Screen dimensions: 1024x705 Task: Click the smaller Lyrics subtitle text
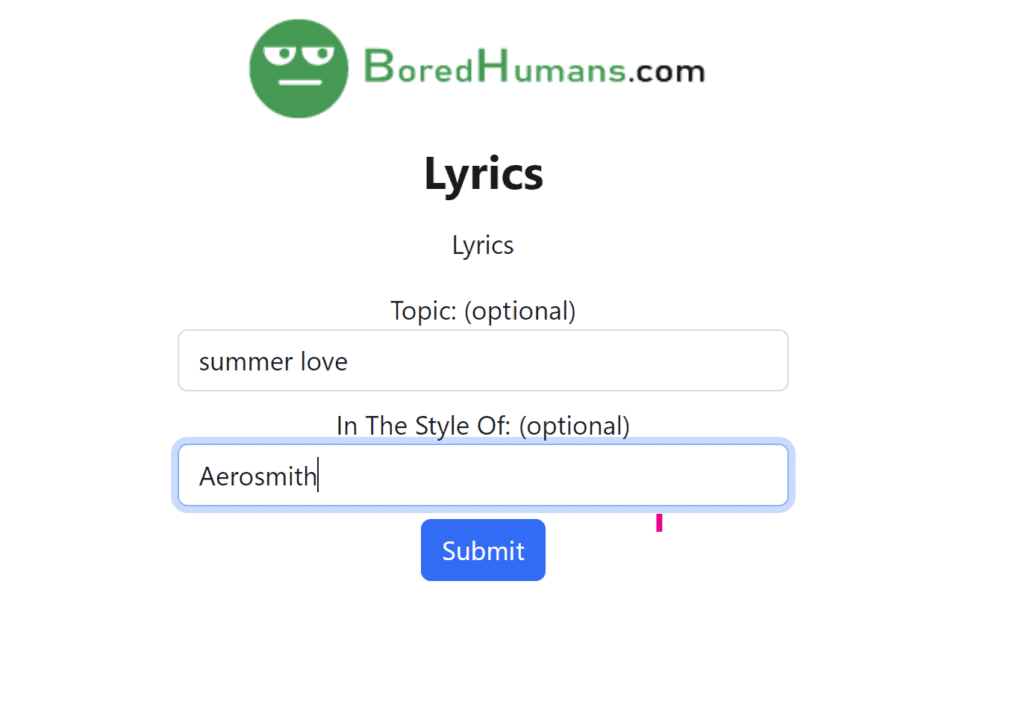tap(483, 245)
